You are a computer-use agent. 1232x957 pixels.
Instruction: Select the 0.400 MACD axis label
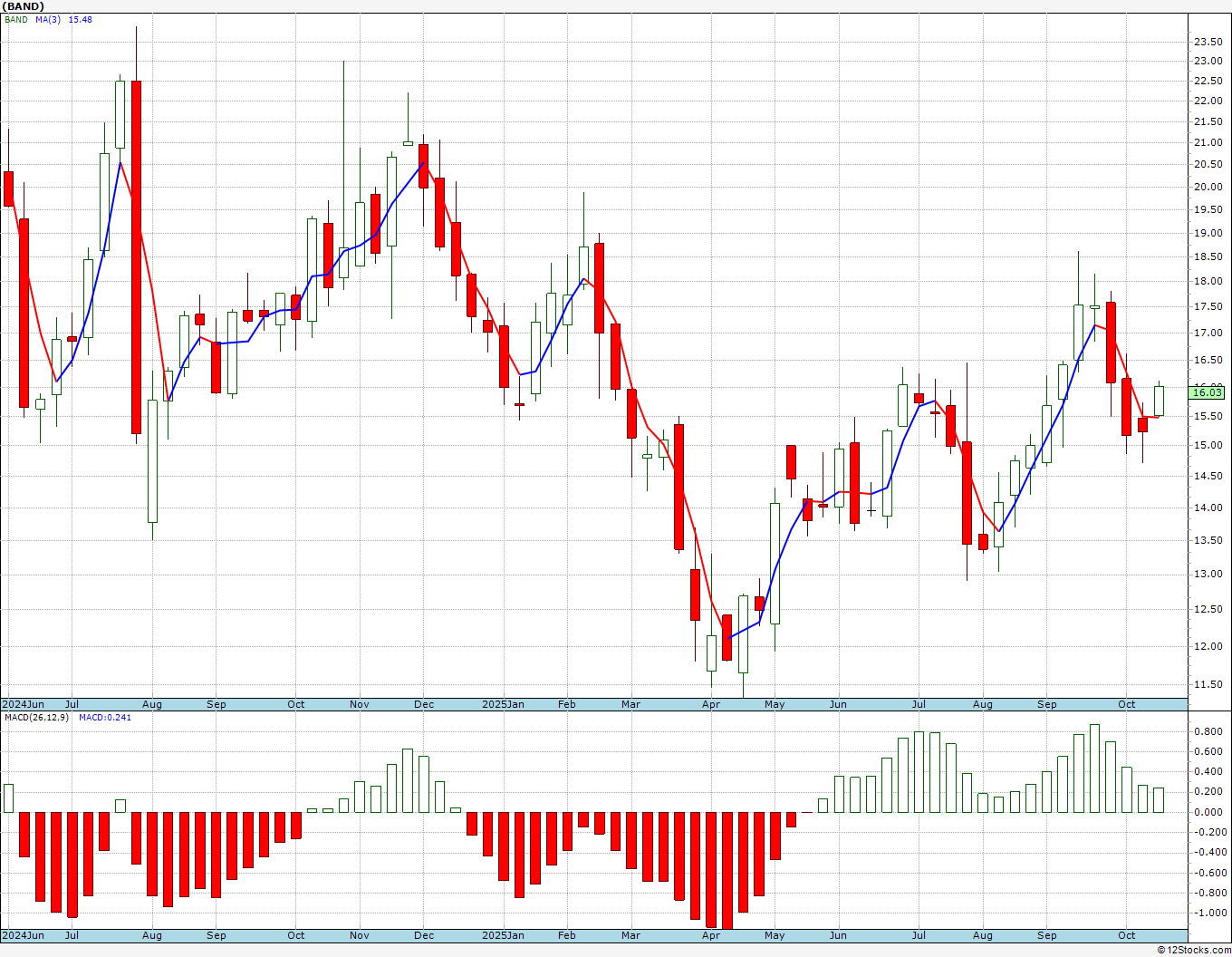click(x=1208, y=772)
